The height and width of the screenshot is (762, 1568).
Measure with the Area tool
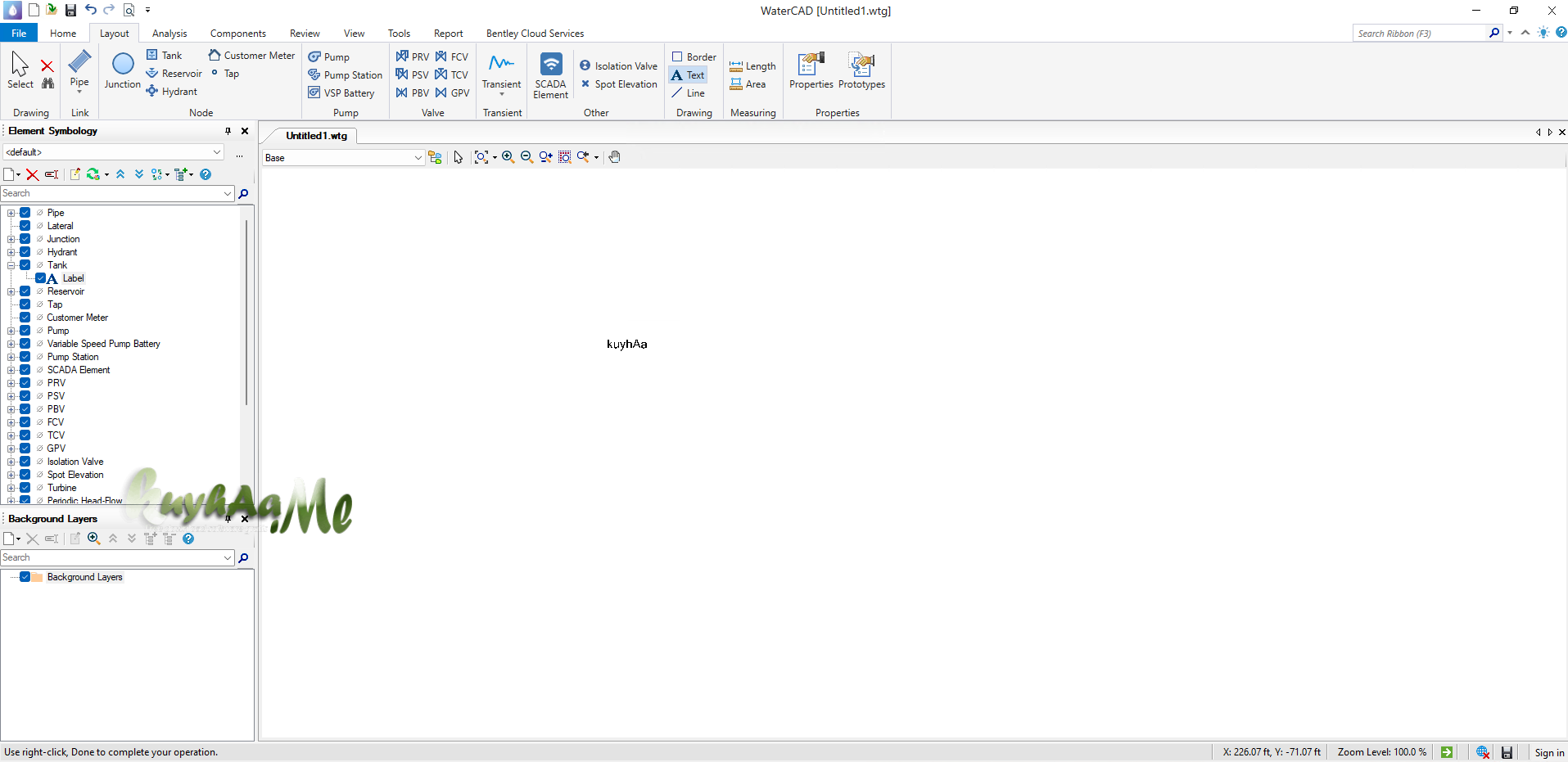point(748,83)
